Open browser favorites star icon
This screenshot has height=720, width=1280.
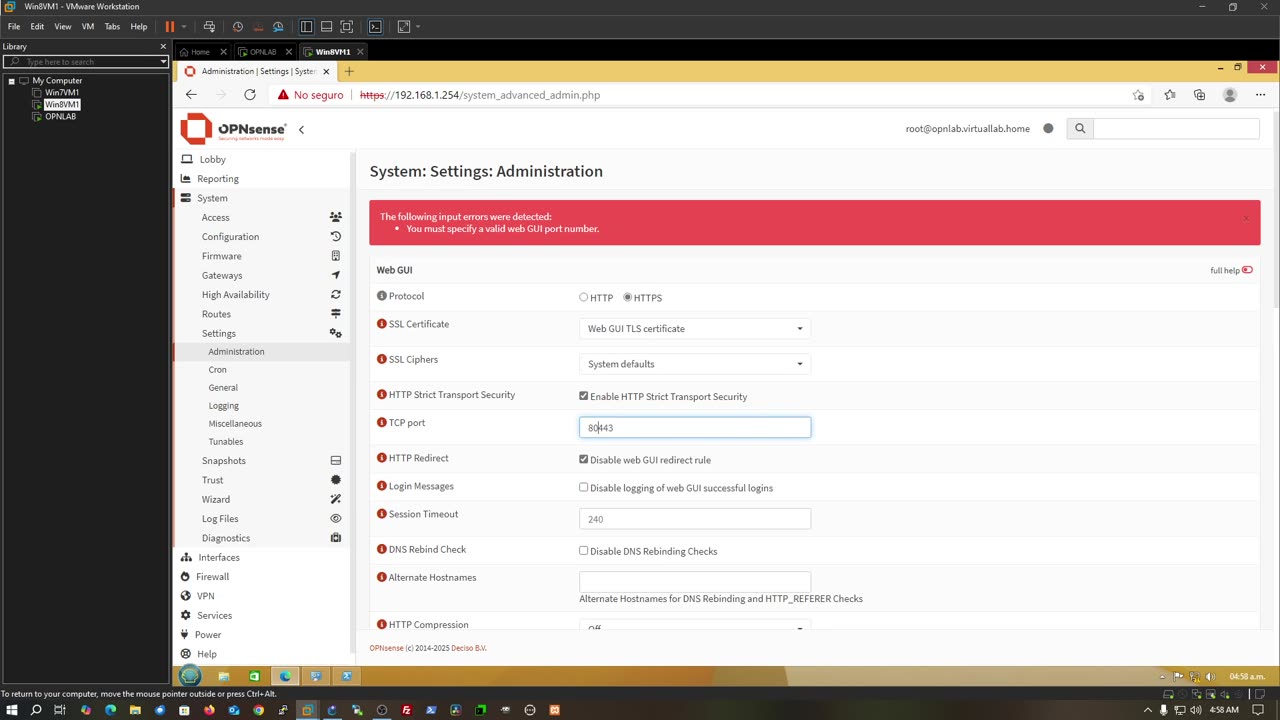tap(1169, 95)
